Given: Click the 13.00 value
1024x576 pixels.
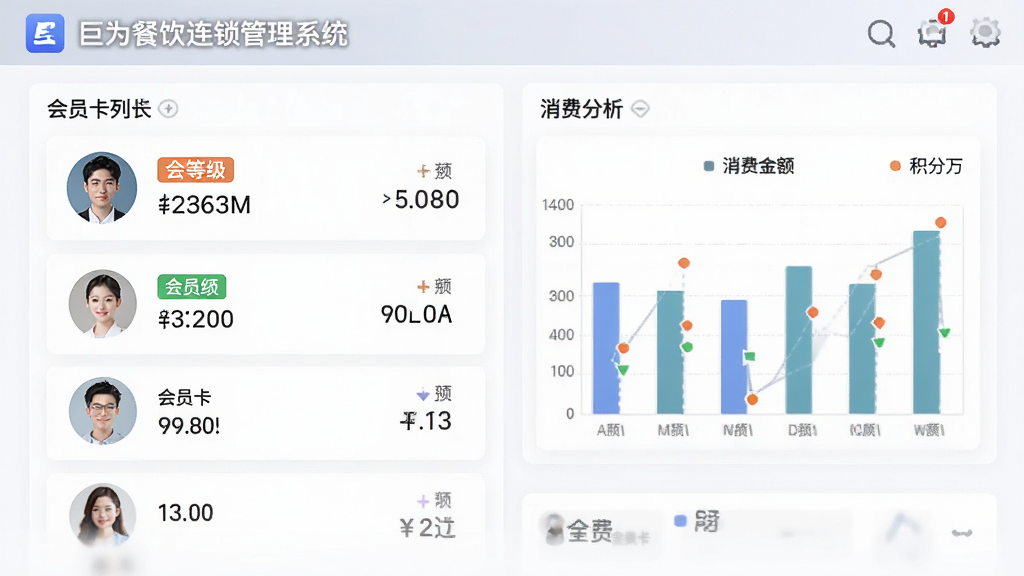Looking at the screenshot, I should pos(185,513).
